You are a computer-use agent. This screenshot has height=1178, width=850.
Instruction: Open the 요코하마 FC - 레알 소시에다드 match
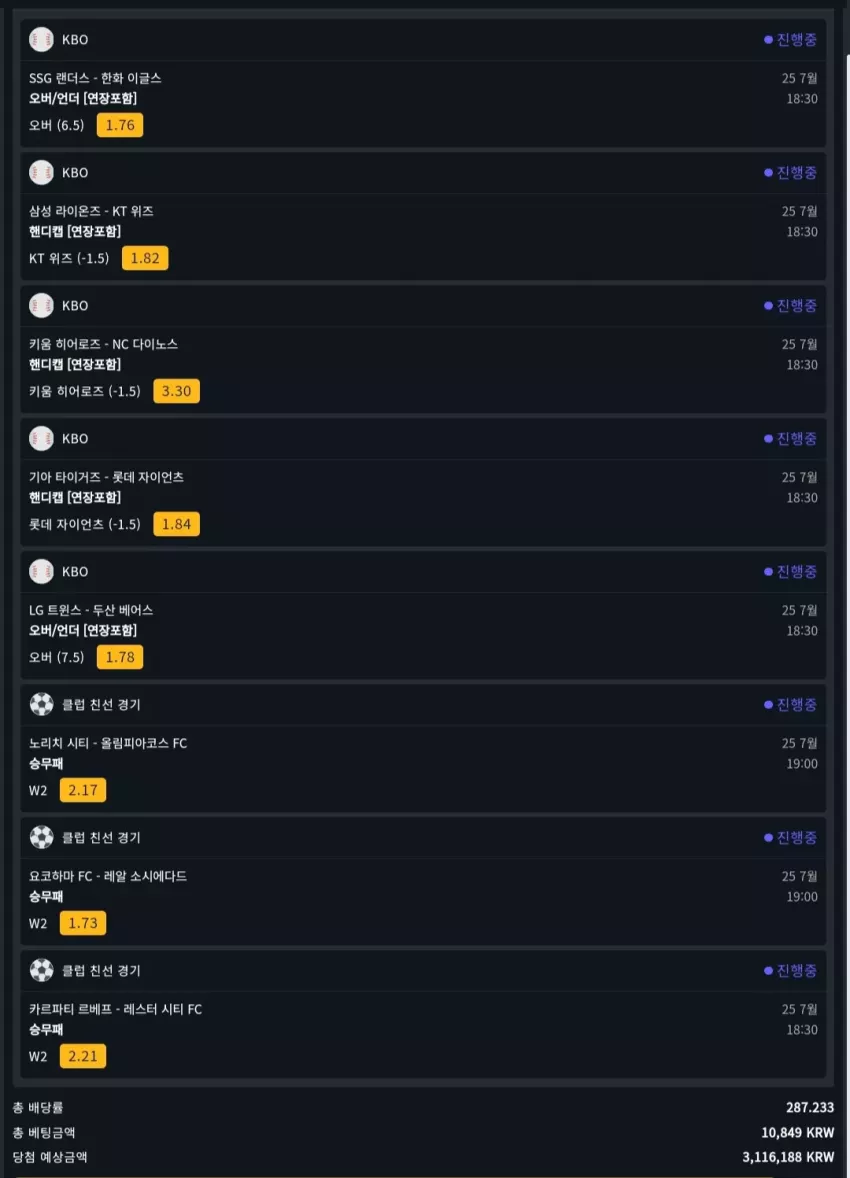(x=107, y=876)
